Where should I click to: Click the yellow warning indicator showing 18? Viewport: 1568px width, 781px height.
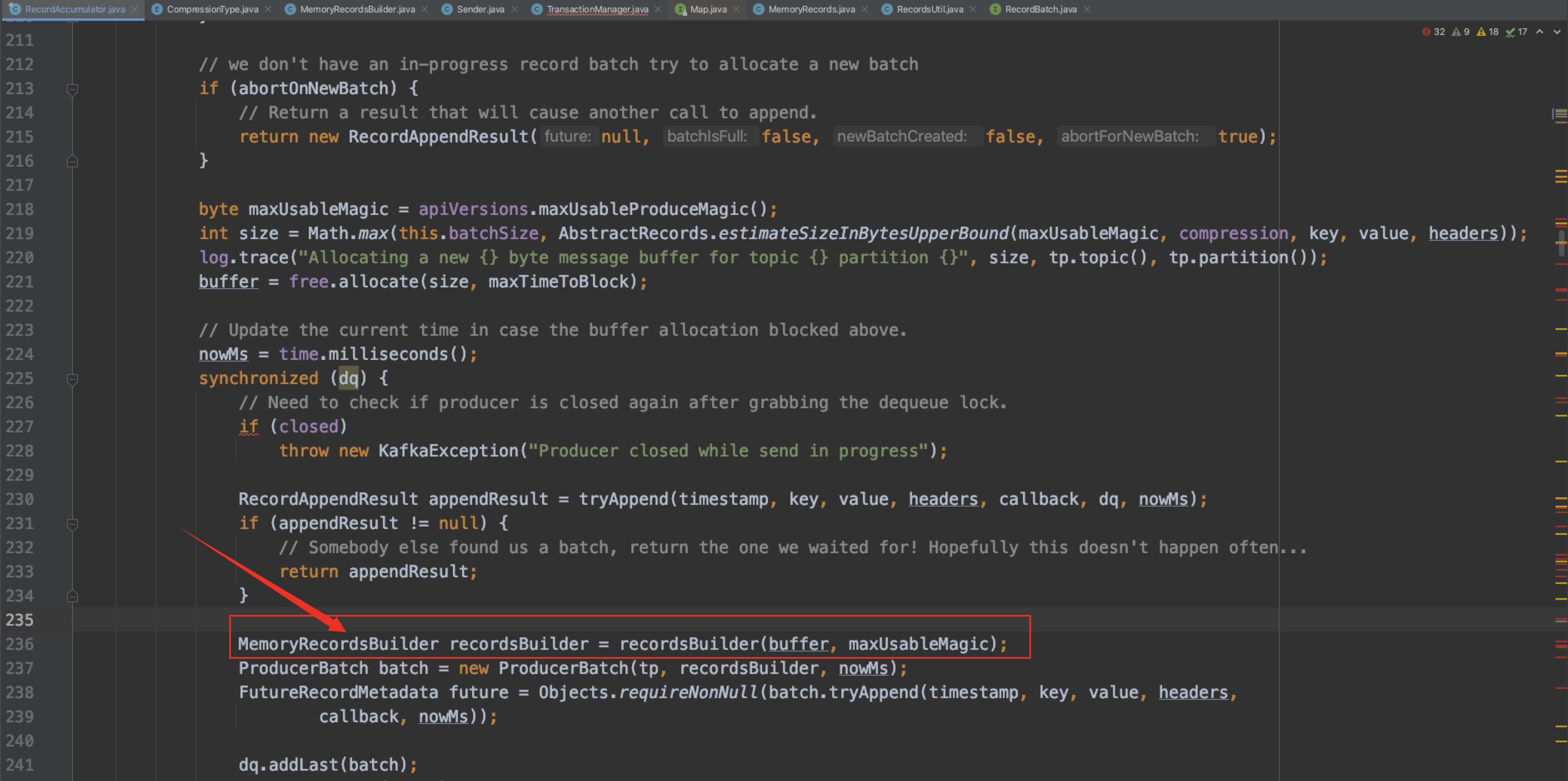tap(1487, 32)
